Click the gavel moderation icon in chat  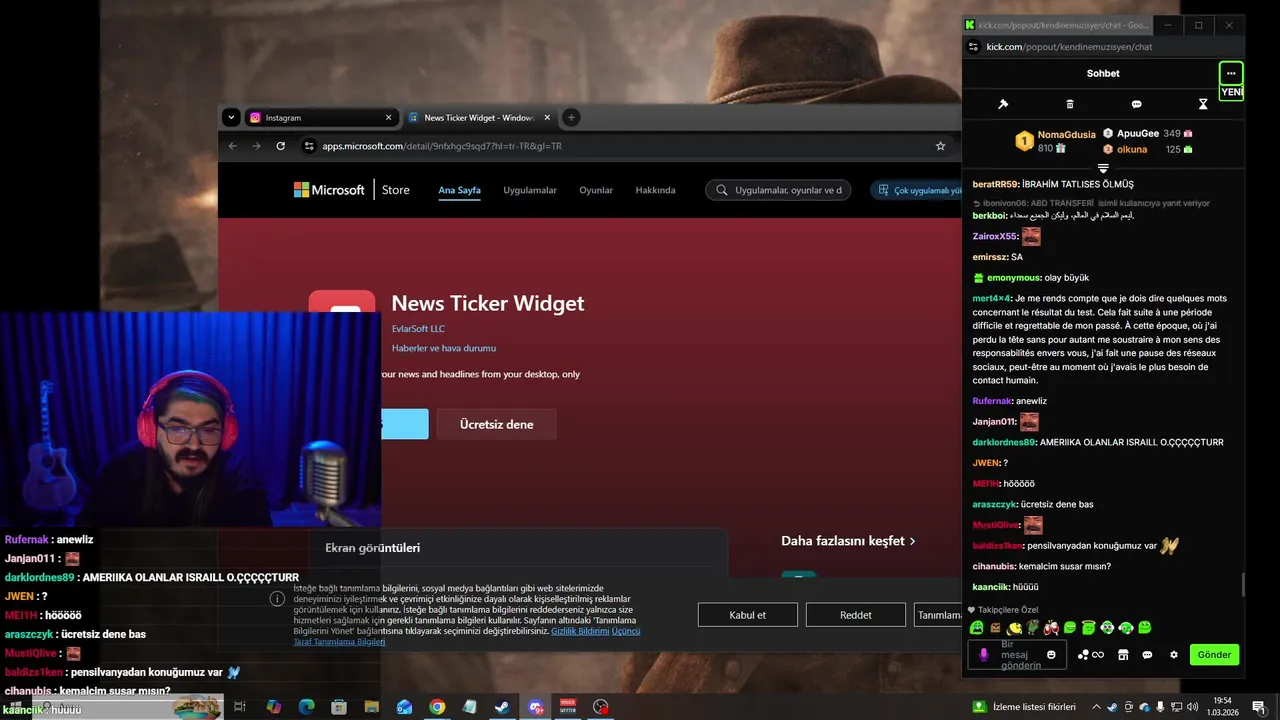coord(1003,104)
